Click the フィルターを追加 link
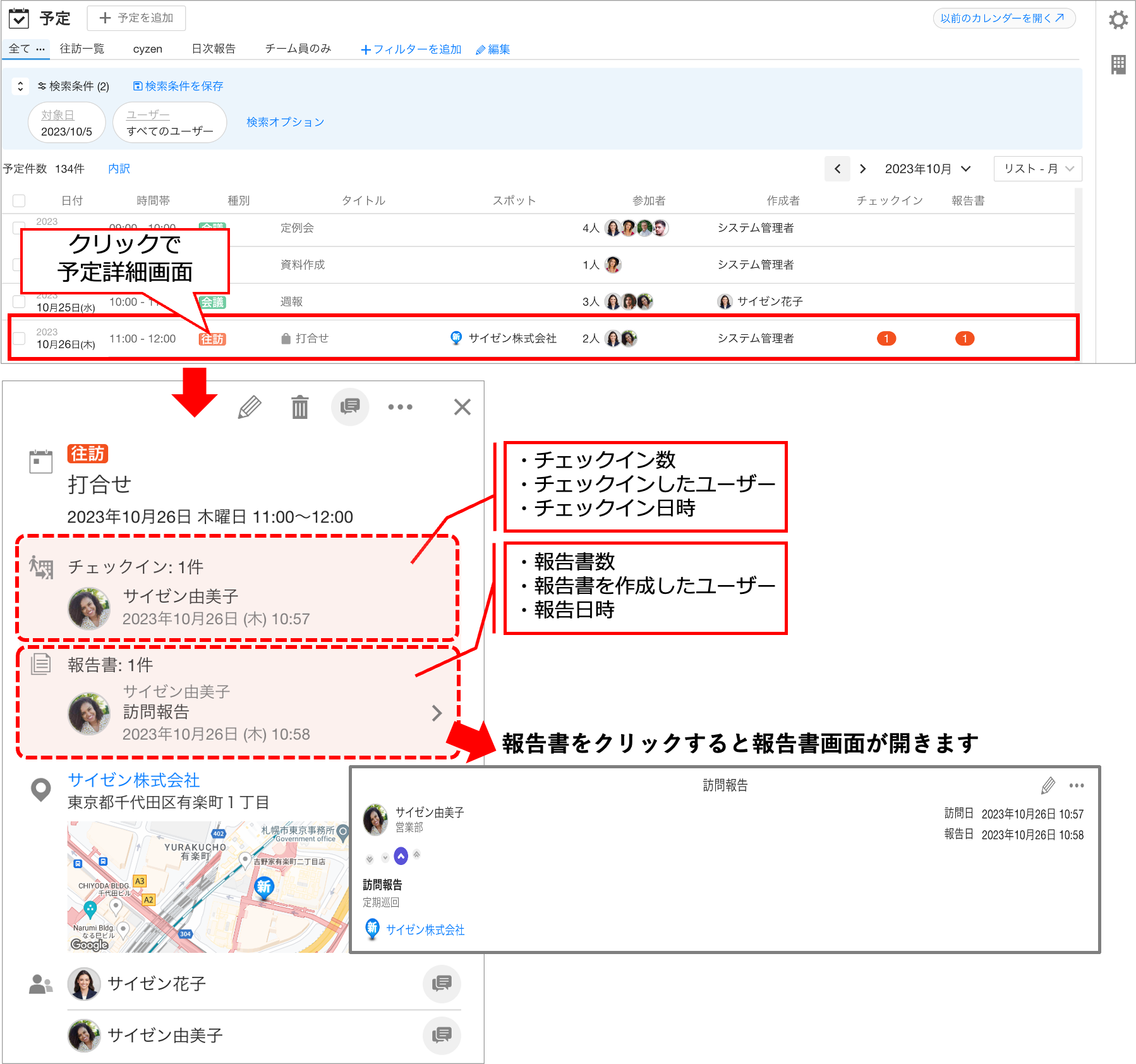The height and width of the screenshot is (1064, 1136). click(x=411, y=49)
